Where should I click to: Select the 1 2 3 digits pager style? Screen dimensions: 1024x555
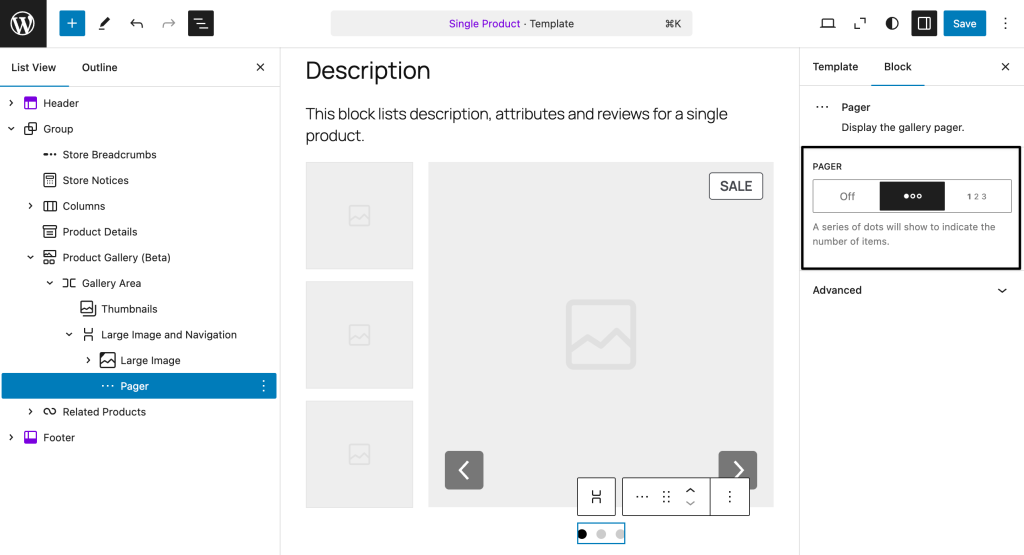(977, 196)
